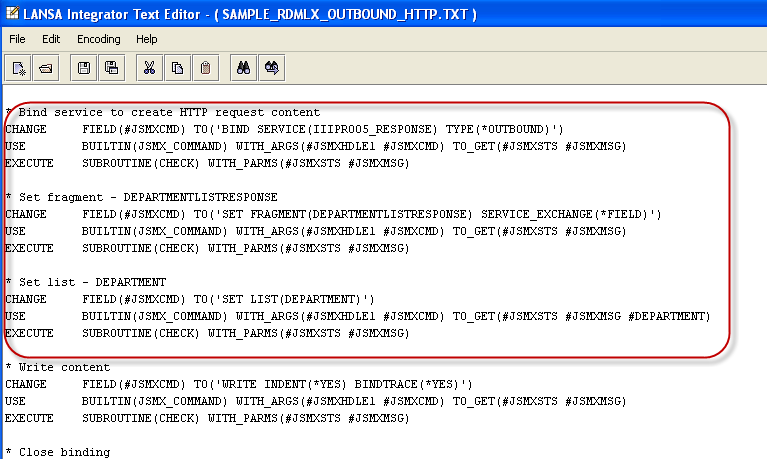Click the line with 'BIND SERVICE(IIIPRO05_RESPONSE)'
Image resolution: width=767 pixels, height=459 pixels.
point(284,130)
